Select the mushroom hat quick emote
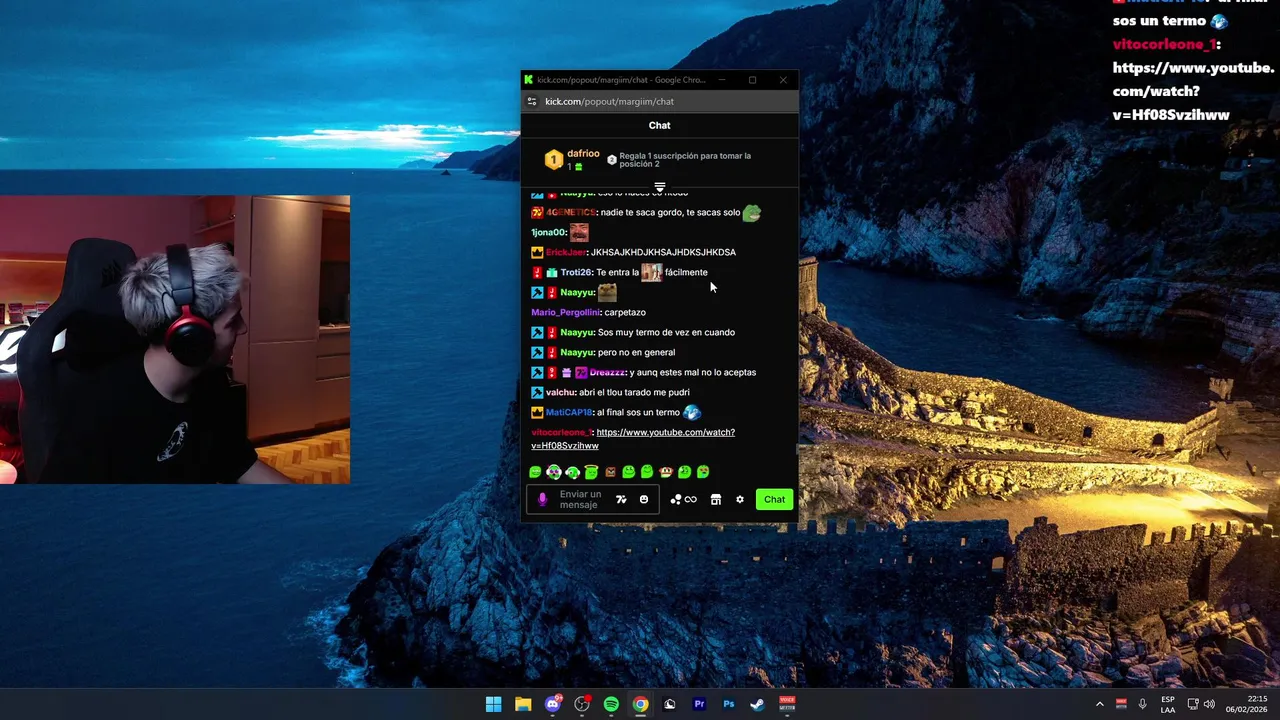 pos(666,472)
